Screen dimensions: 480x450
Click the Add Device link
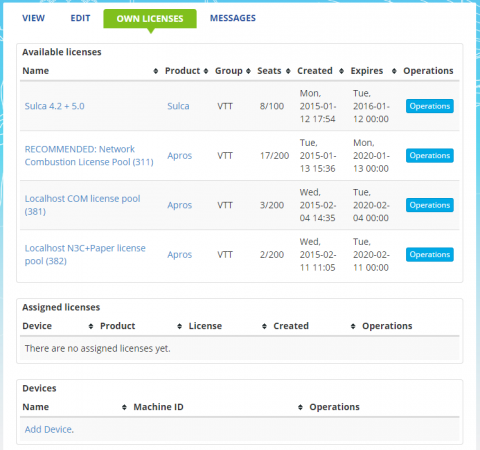coord(49,429)
